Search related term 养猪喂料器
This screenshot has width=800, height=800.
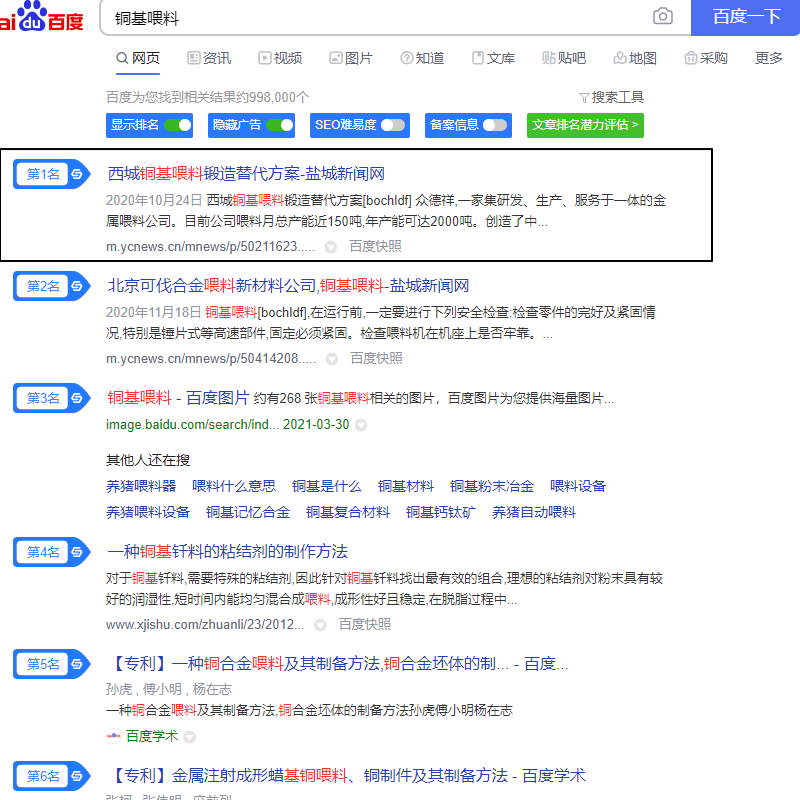(141, 486)
